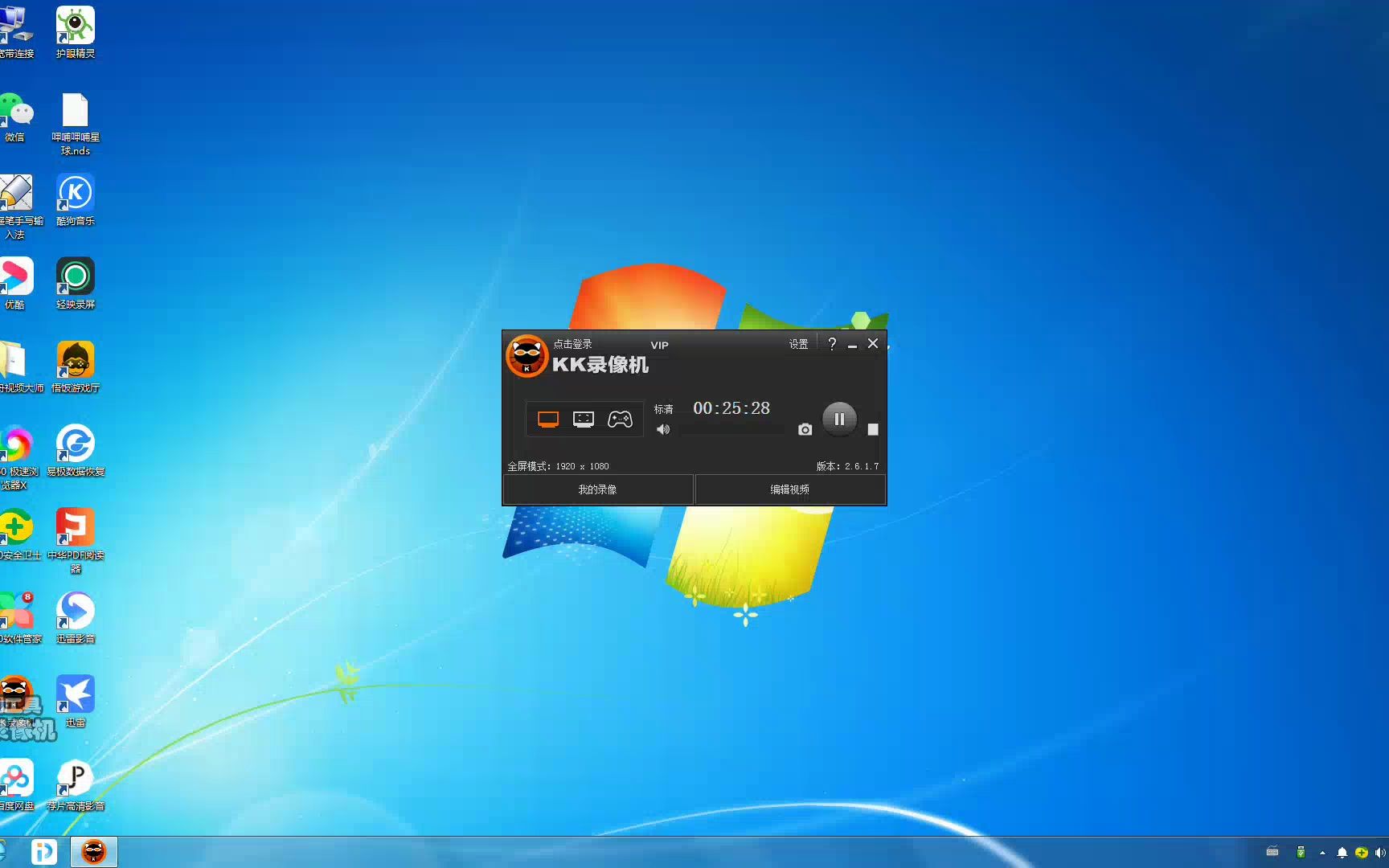Open the VIP link
Viewport: 1389px width, 868px height.
pyautogui.click(x=659, y=345)
